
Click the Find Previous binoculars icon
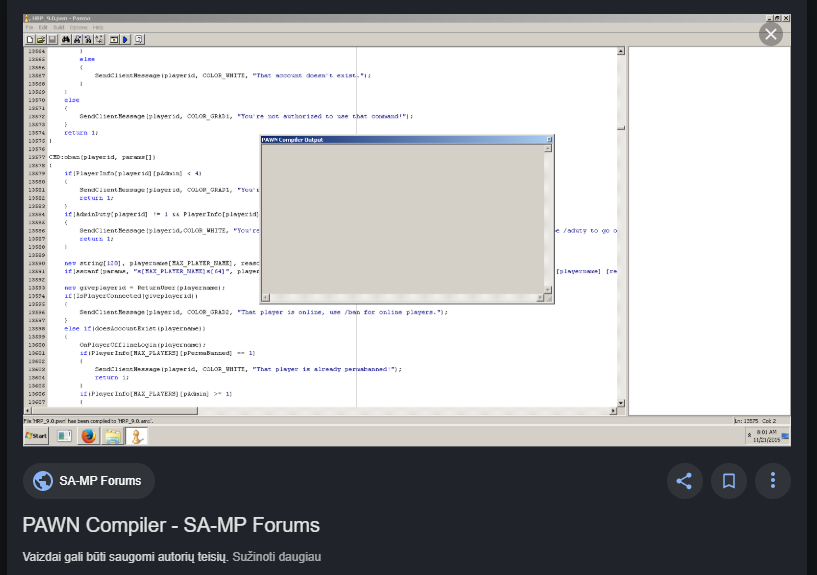[x=88, y=40]
